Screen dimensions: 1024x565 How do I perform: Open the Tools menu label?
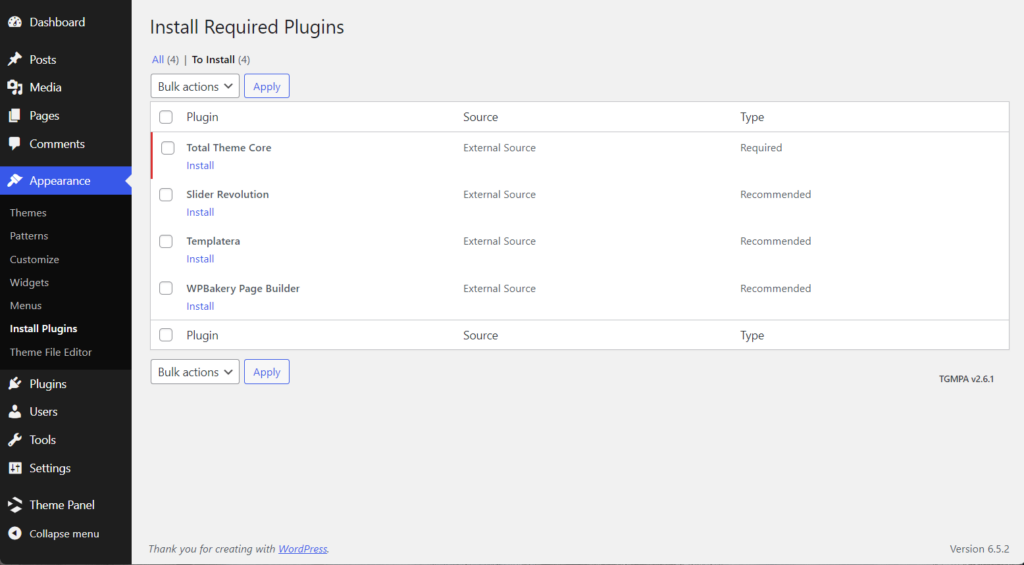[x=42, y=440]
